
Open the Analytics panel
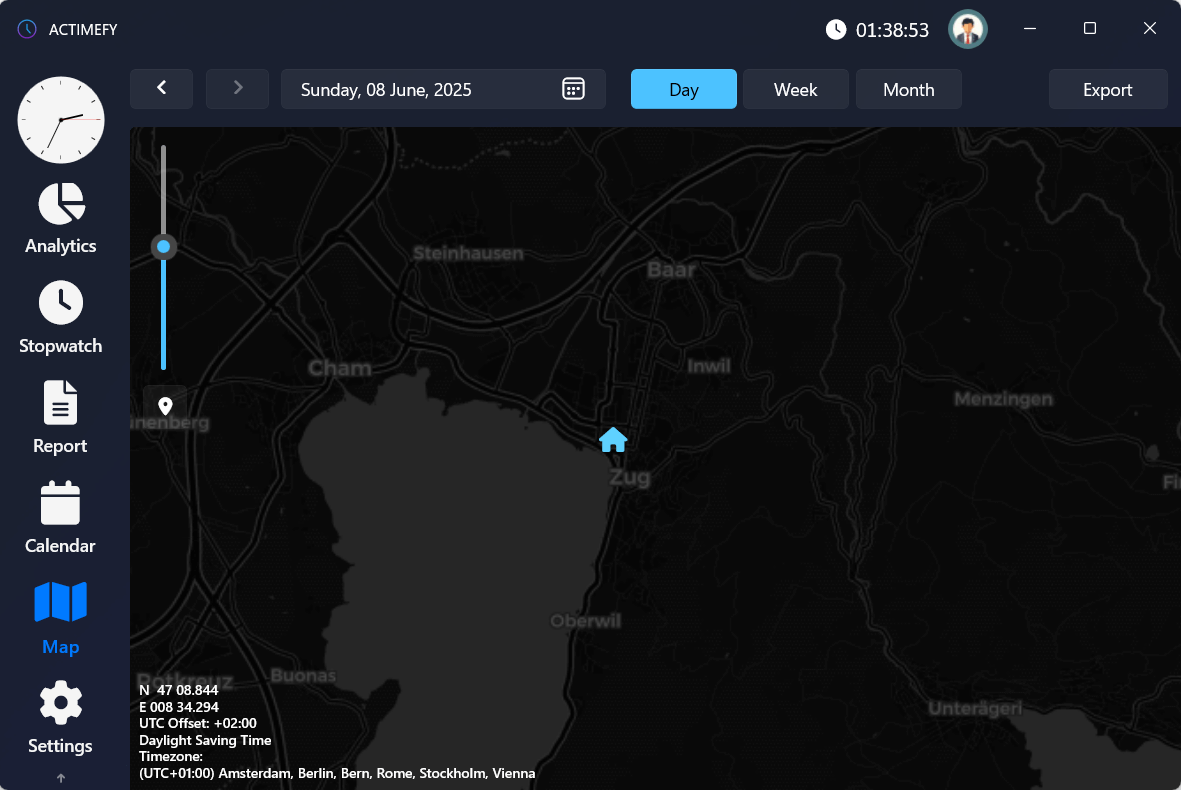60,218
